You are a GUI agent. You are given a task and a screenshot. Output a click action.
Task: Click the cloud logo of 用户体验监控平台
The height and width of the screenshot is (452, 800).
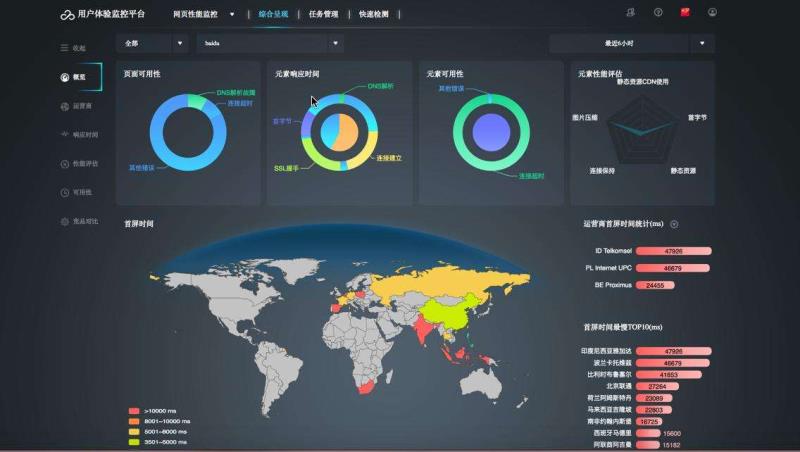(x=67, y=14)
